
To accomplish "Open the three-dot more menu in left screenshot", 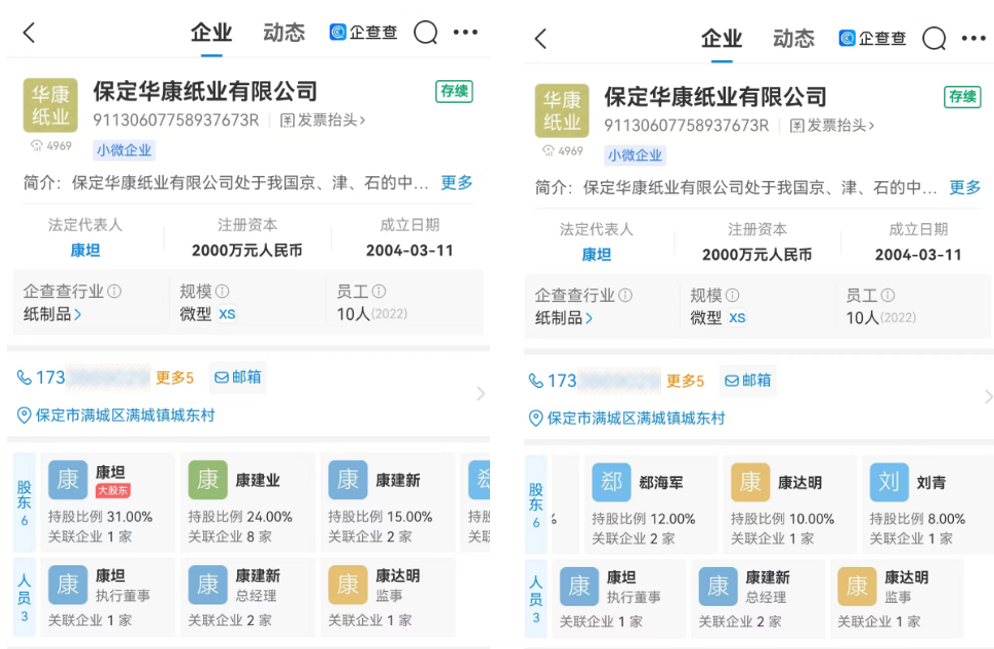I will pyautogui.click(x=465, y=32).
